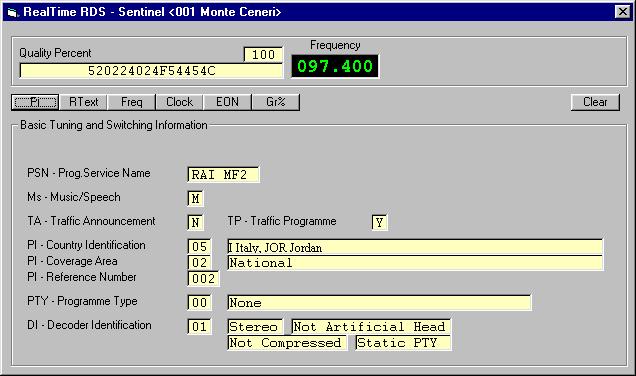Click the Programme Type code 00
636x376 pixels.
point(199,303)
